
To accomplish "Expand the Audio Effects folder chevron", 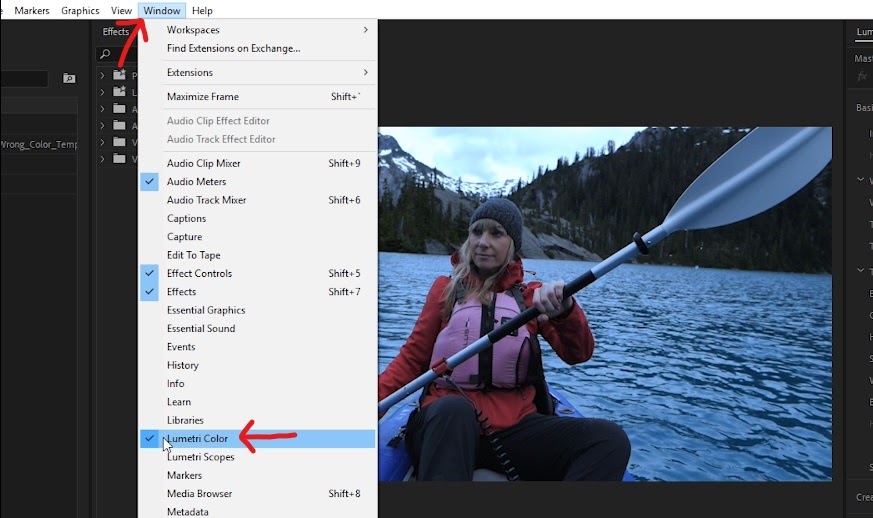I will tap(102, 109).
